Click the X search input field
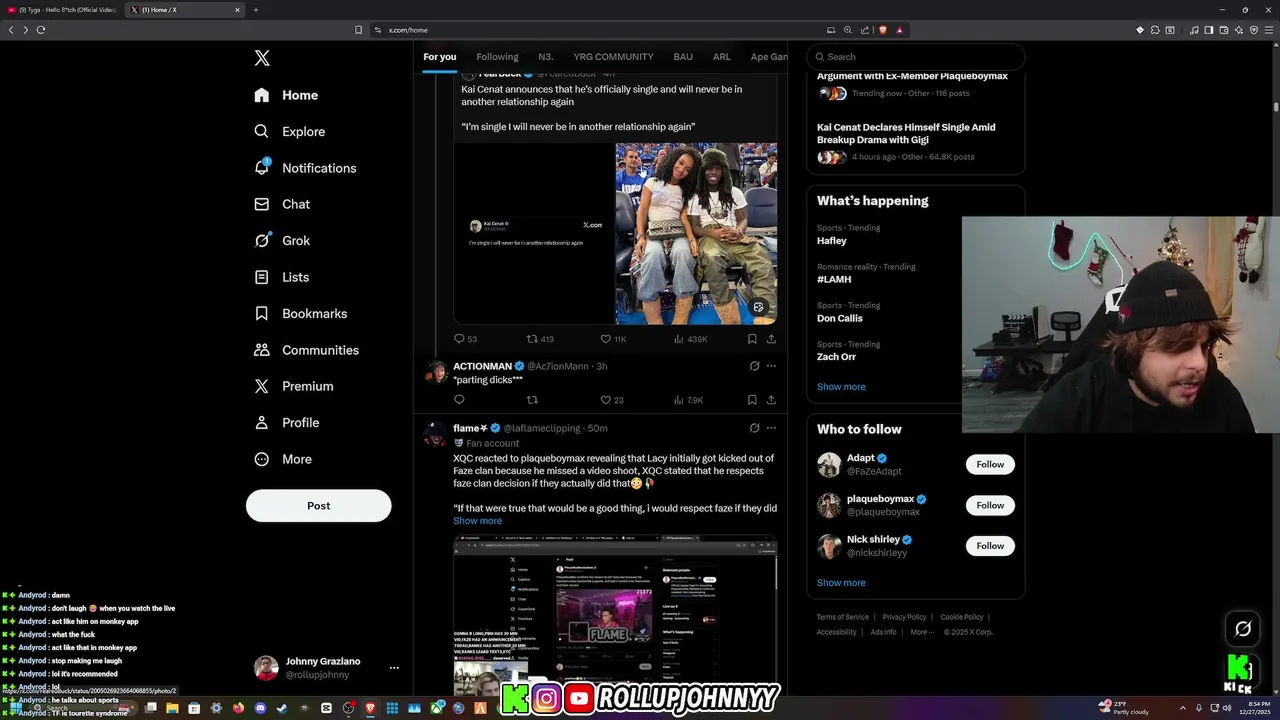 (x=916, y=57)
